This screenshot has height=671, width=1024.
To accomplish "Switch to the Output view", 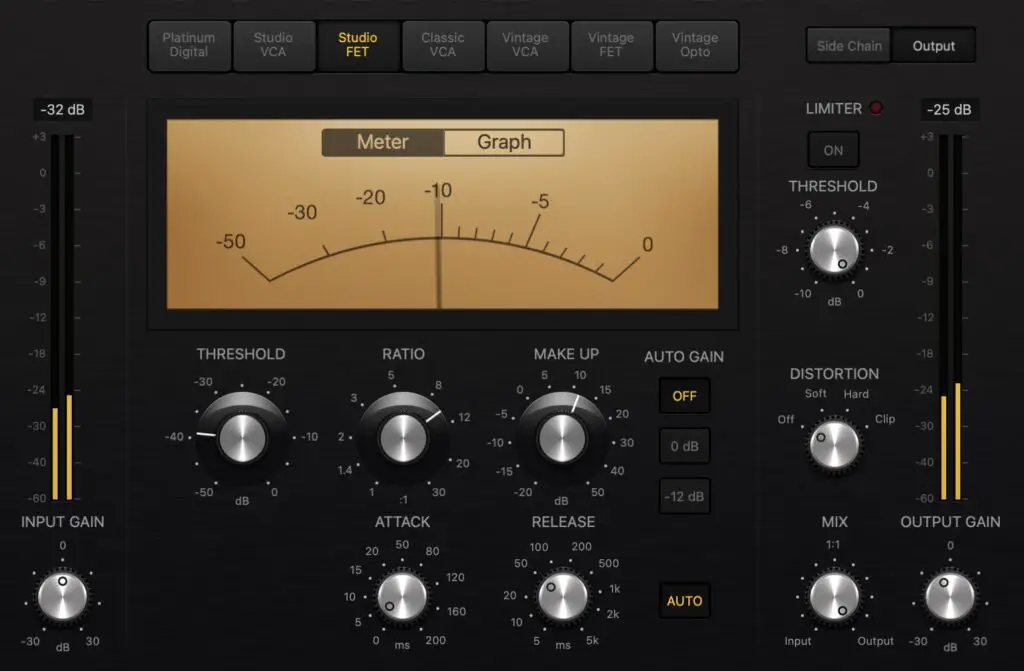I will pos(933,45).
